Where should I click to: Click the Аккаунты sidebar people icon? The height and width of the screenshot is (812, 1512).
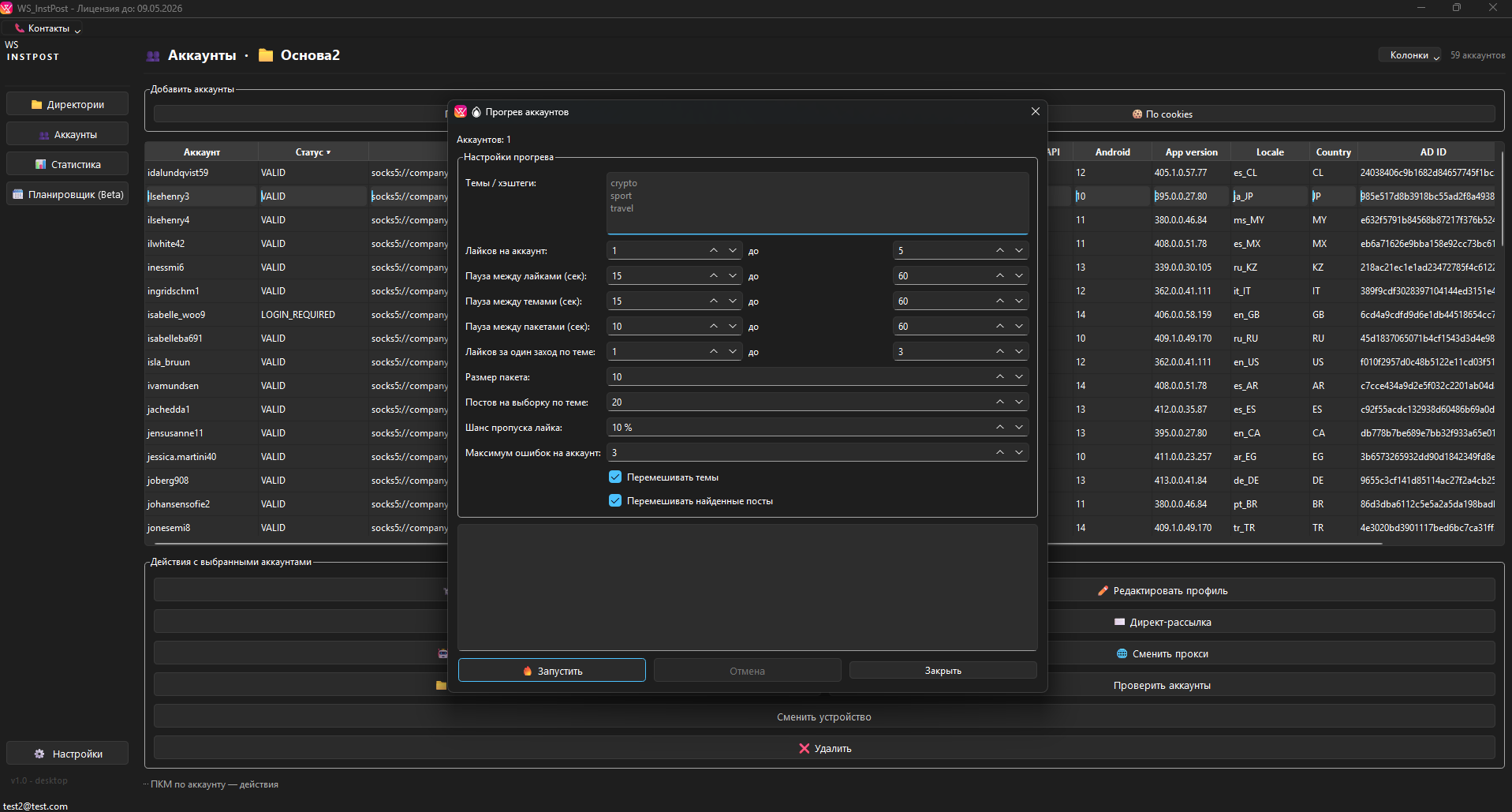[44, 135]
